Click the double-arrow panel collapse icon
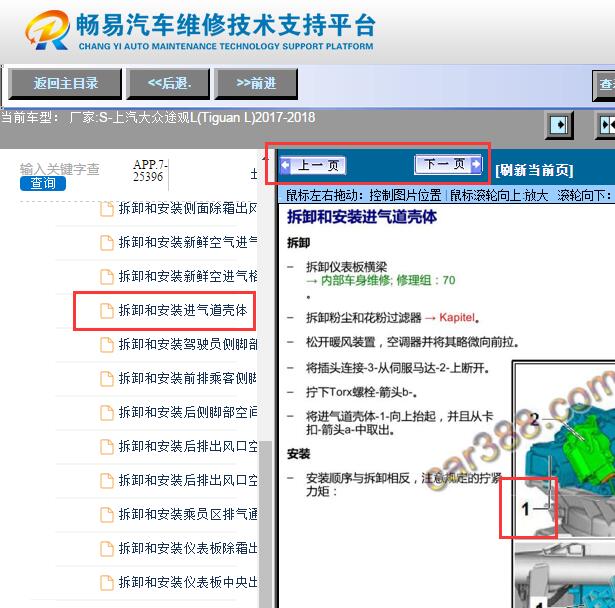 [606, 125]
